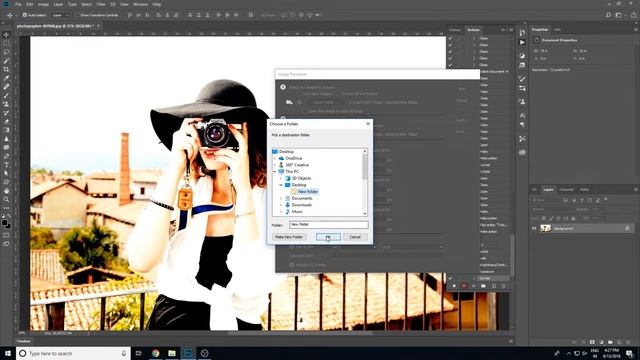Select the Move tool

coord(6,35)
